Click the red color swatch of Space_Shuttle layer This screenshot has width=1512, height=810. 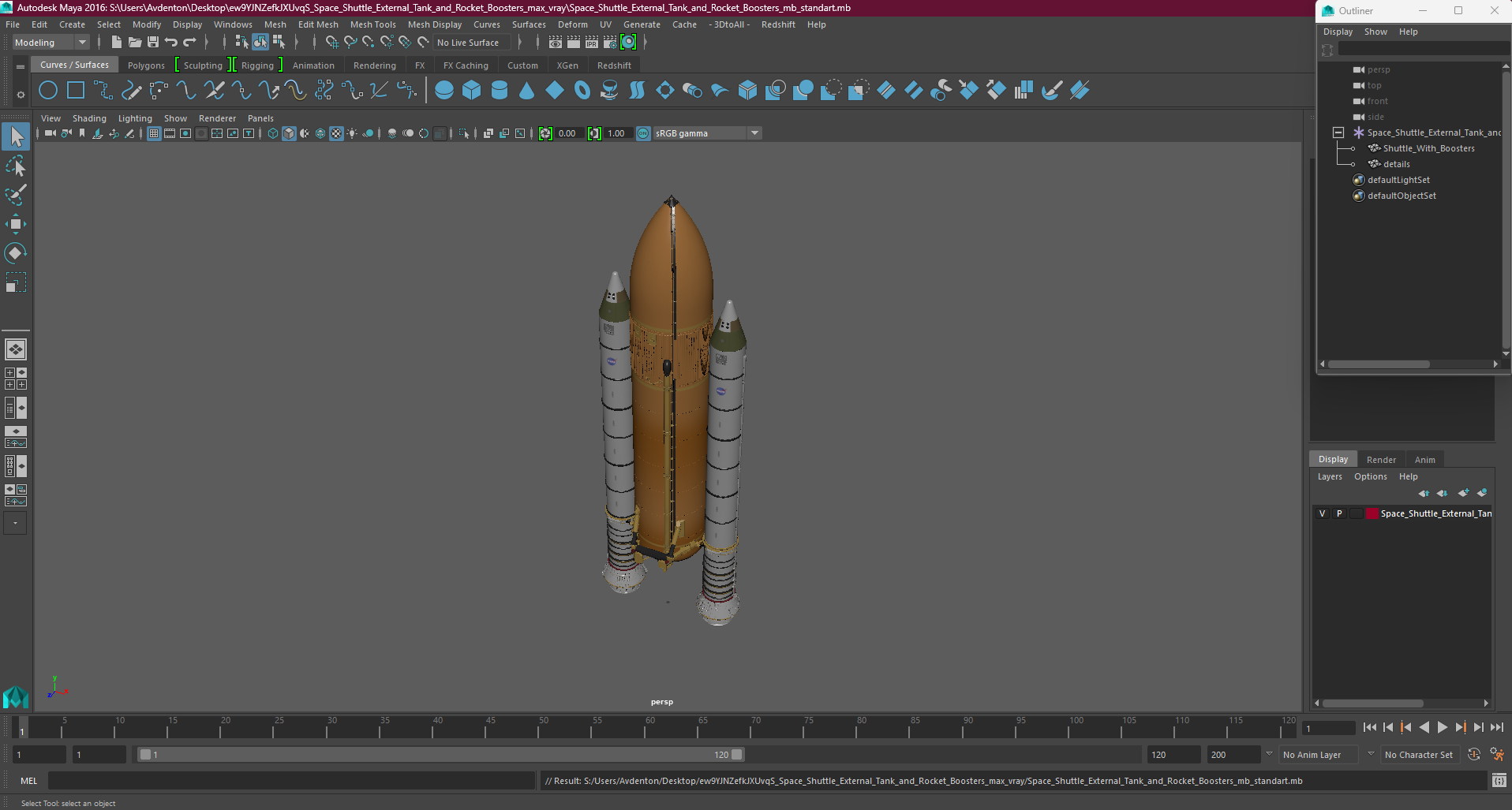(1372, 513)
